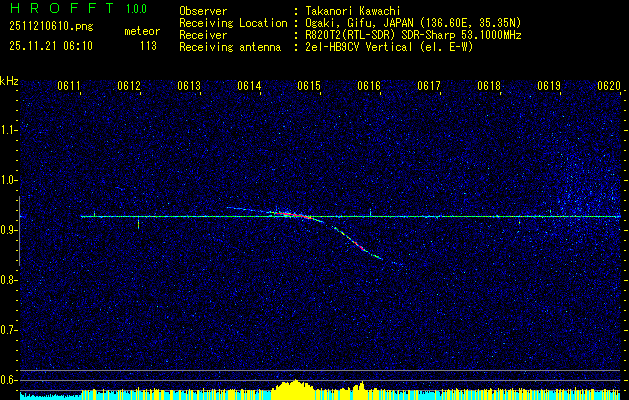Image resolution: width=629 pixels, height=400 pixels.
Task: Select the 0615 time marker
Action: point(309,87)
